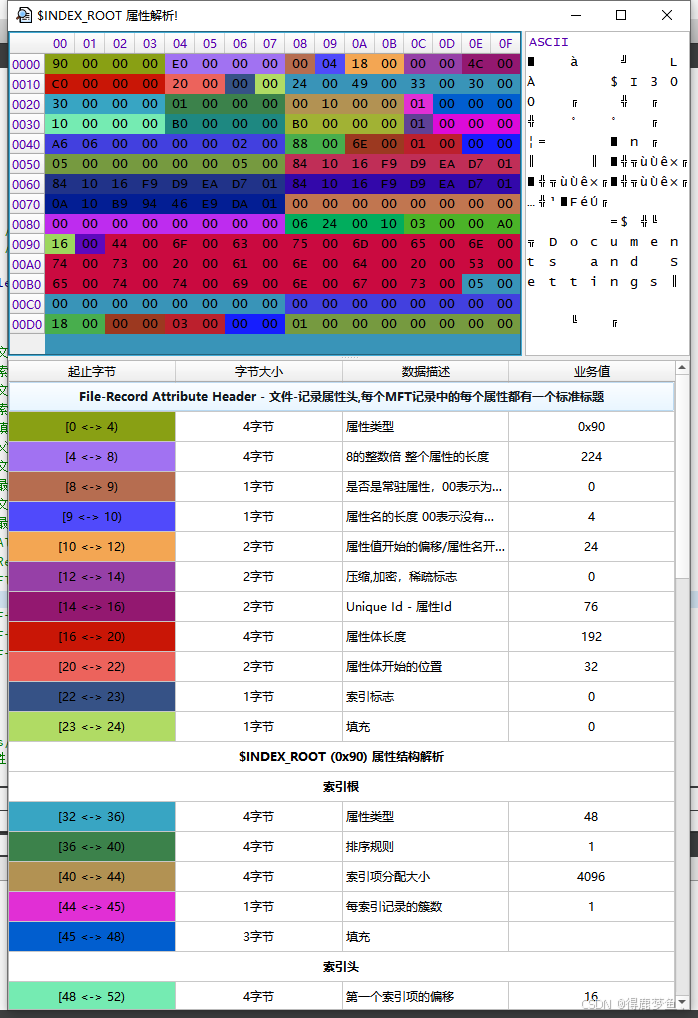Select the lime [23 <-> 24) color cell

pyautogui.click(x=92, y=726)
